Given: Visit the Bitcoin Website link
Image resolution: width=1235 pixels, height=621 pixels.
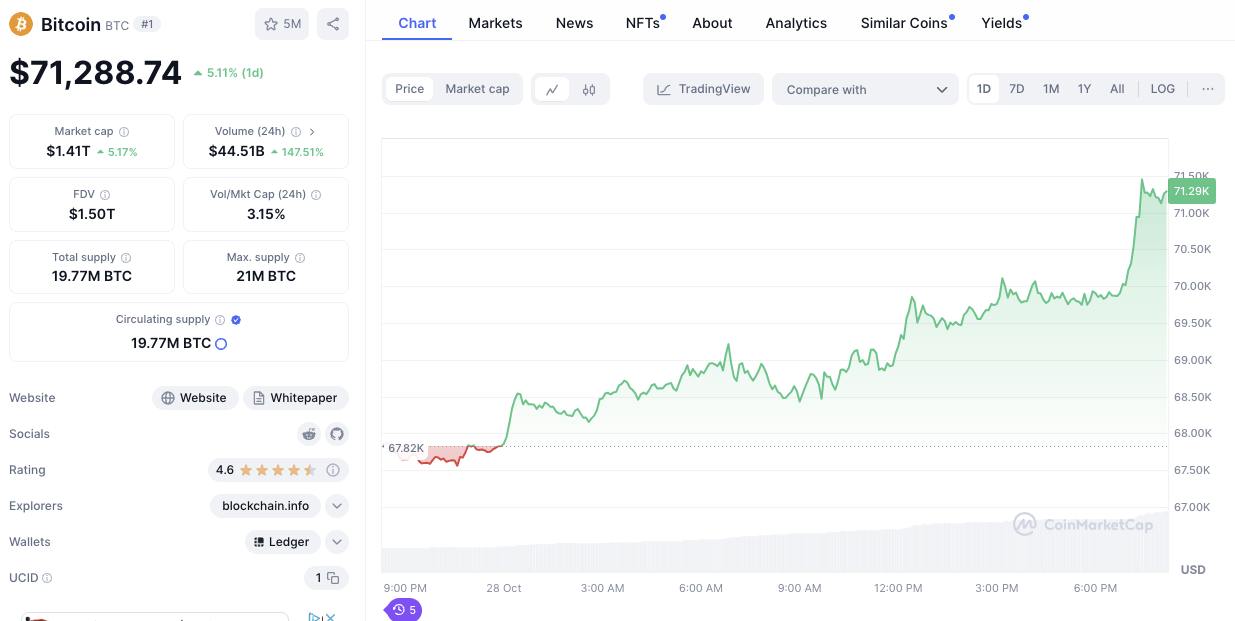Looking at the screenshot, I should click(195, 398).
